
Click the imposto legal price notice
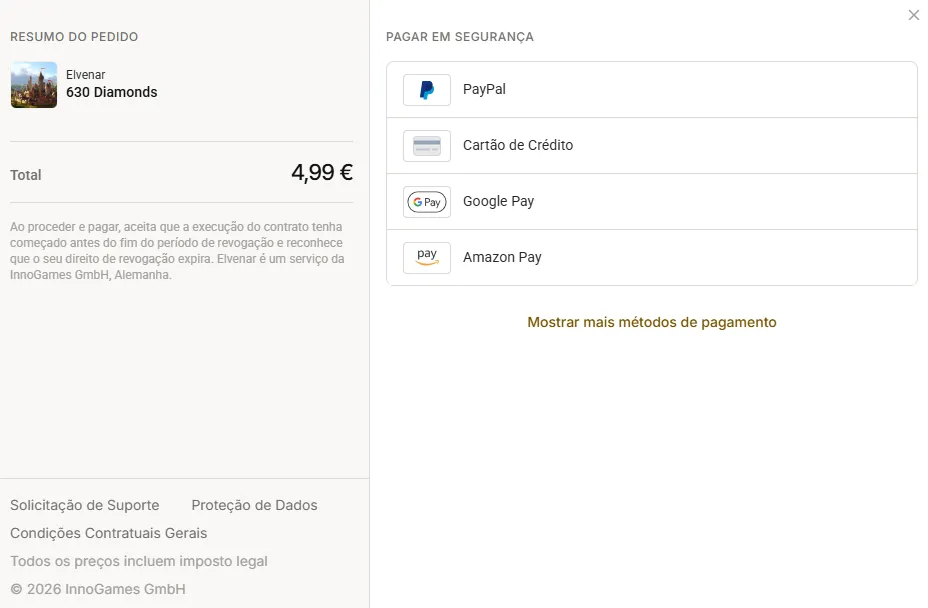(x=138, y=561)
